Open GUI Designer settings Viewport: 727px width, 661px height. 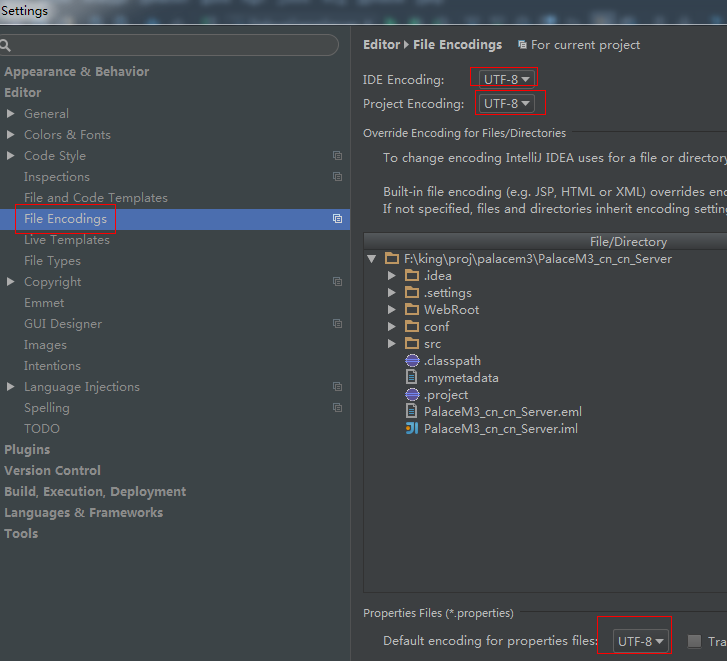coord(63,324)
